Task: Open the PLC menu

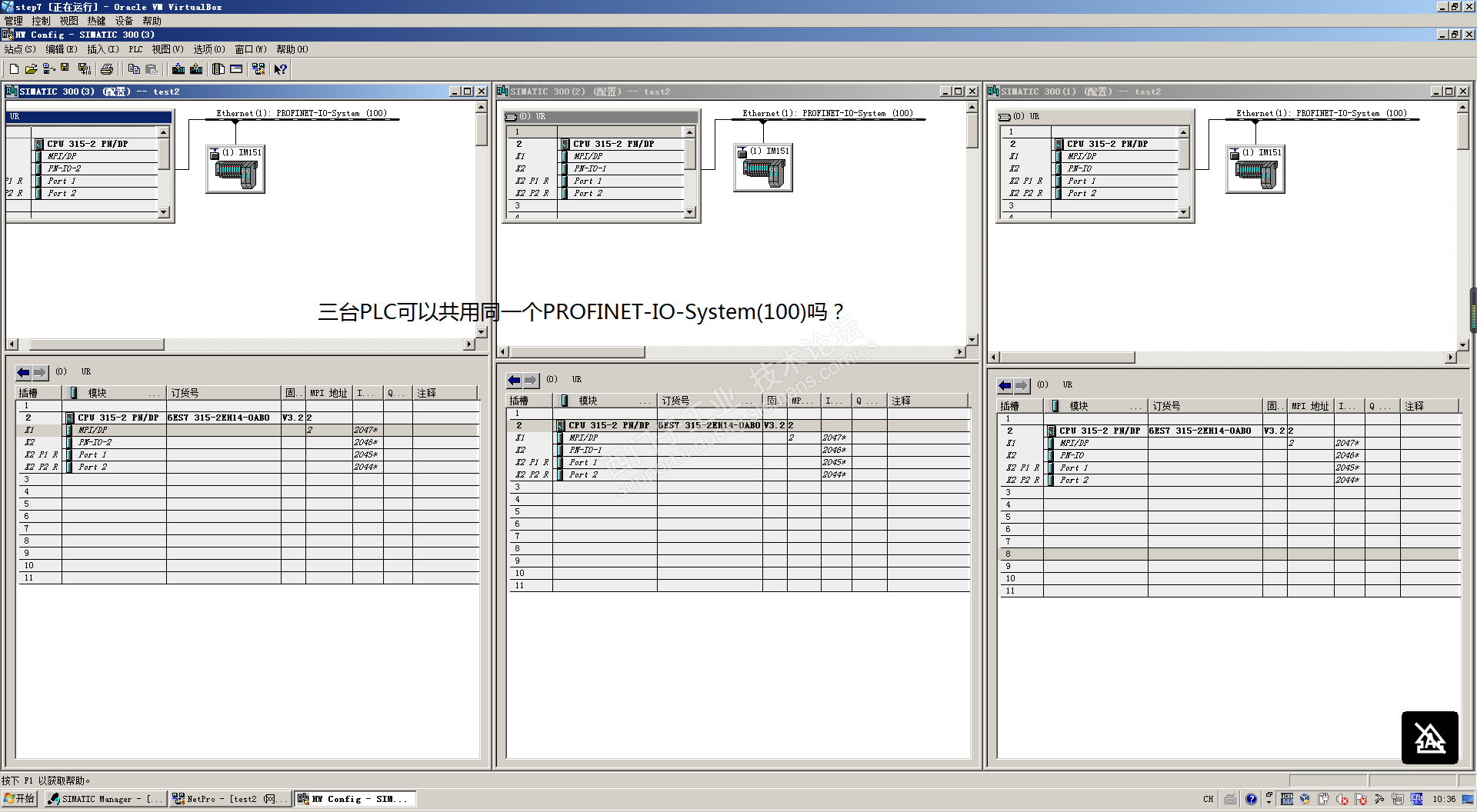Action: tap(136, 49)
